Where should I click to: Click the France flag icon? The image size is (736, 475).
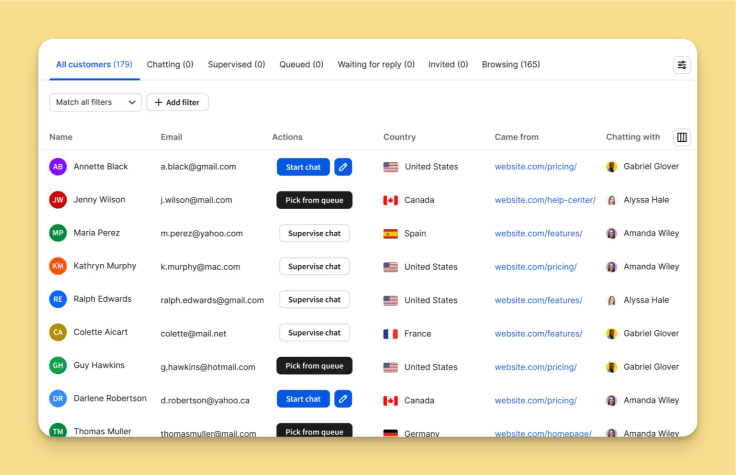[390, 334]
